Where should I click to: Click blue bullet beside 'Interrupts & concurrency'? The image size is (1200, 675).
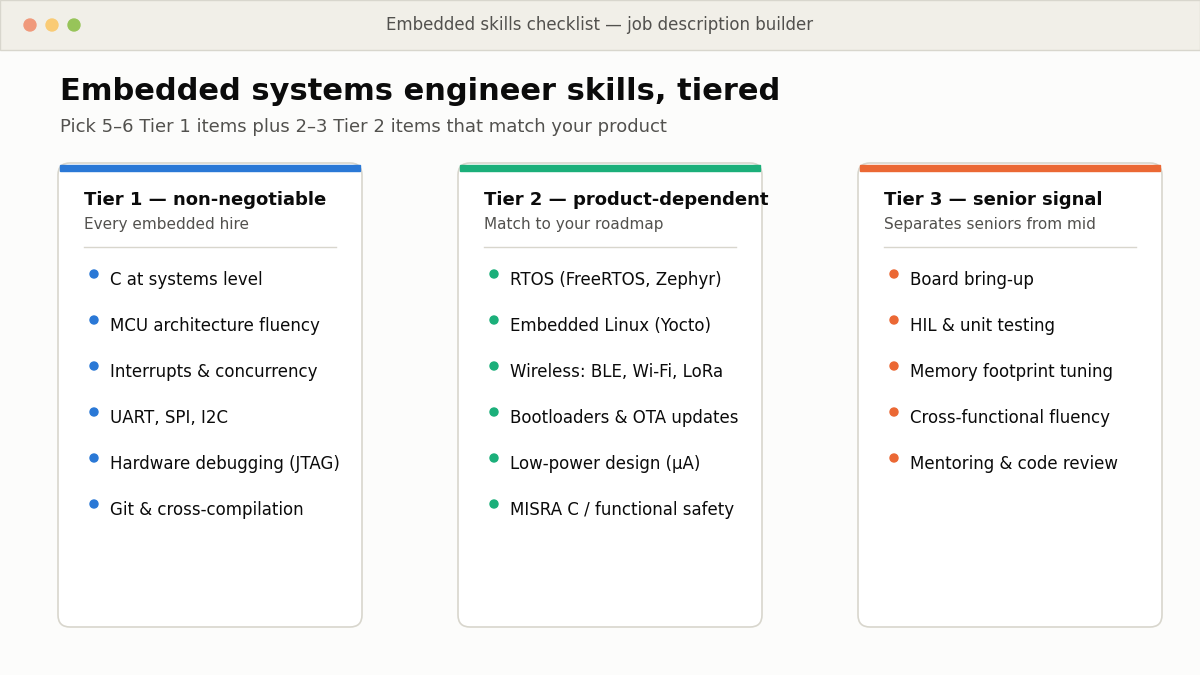coord(94,366)
